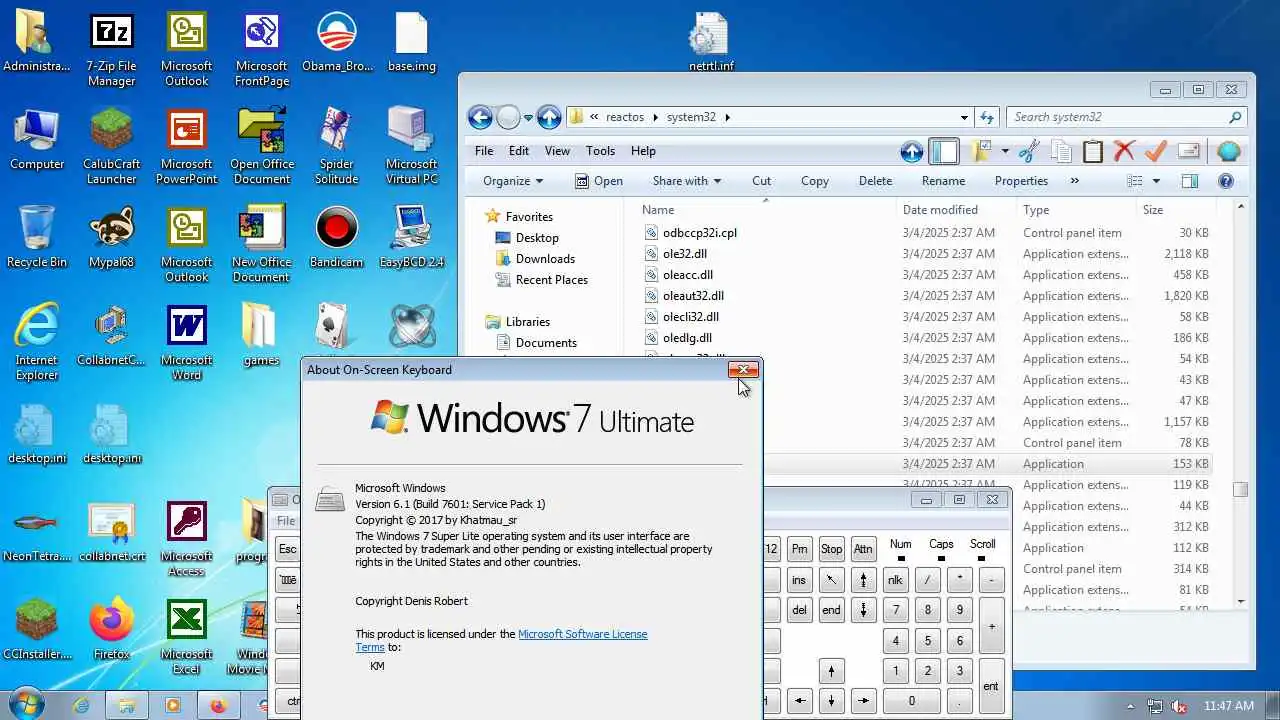
Task: Close the About On-Screen Keyboard dialog
Action: click(x=743, y=370)
